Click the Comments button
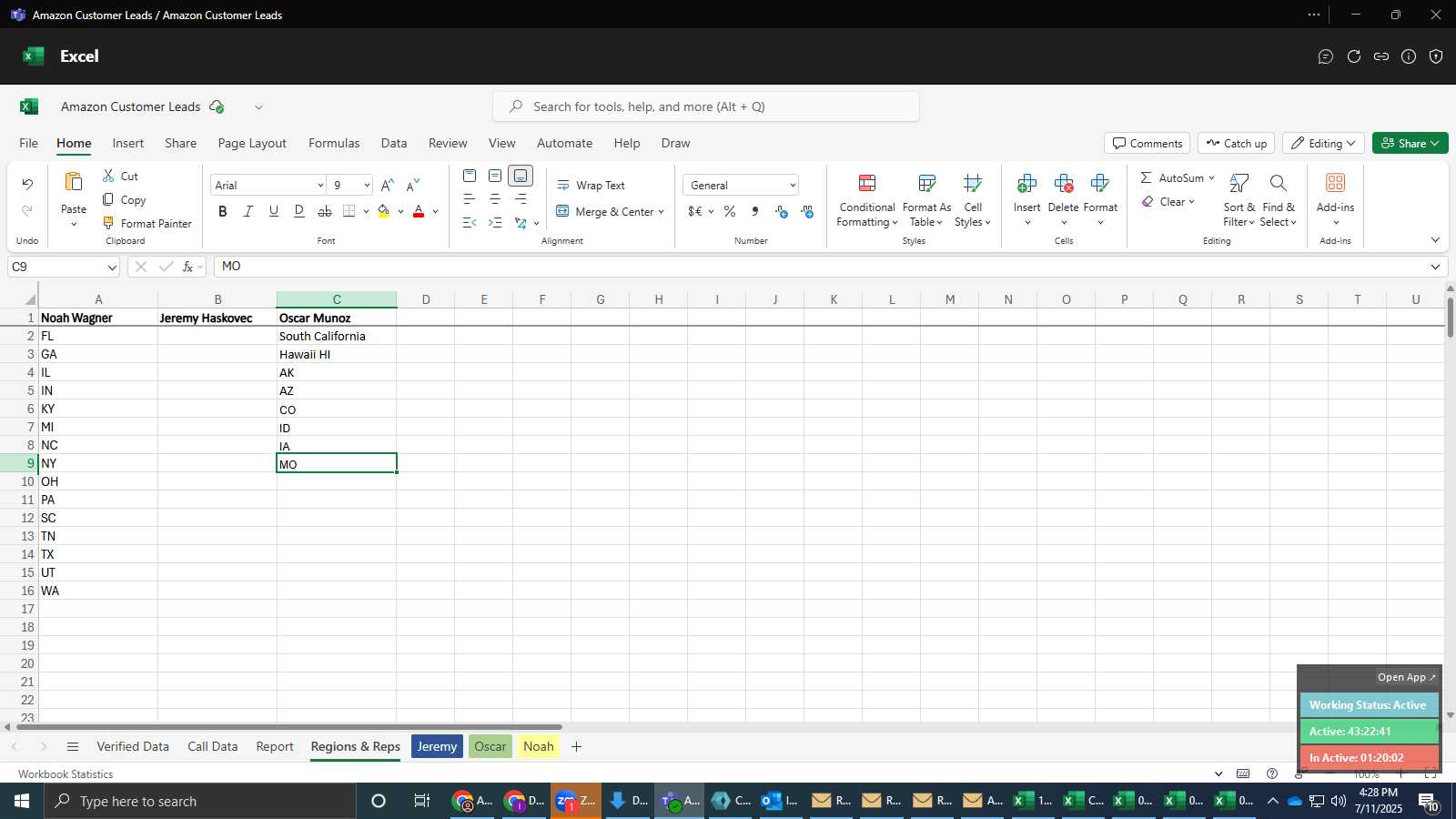The width and height of the screenshot is (1456, 819). [x=1147, y=143]
